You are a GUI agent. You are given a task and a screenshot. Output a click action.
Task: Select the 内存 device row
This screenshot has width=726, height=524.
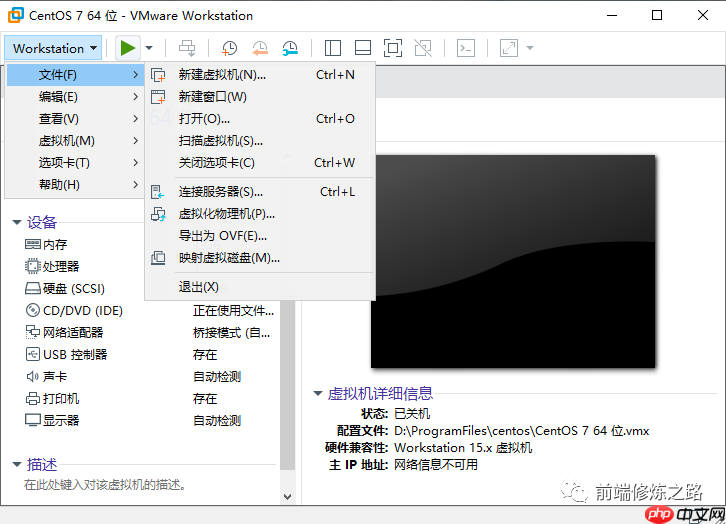pyautogui.click(x=151, y=244)
